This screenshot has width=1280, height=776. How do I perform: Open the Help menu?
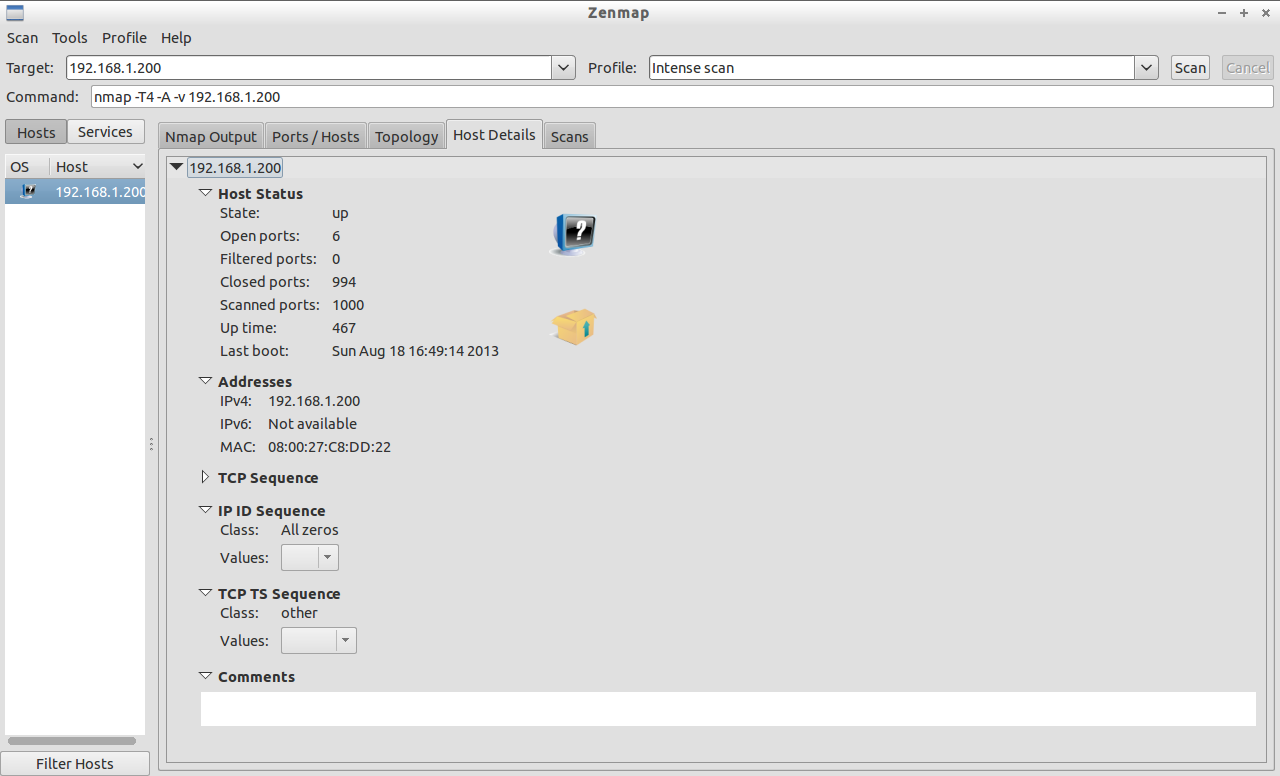pos(176,38)
